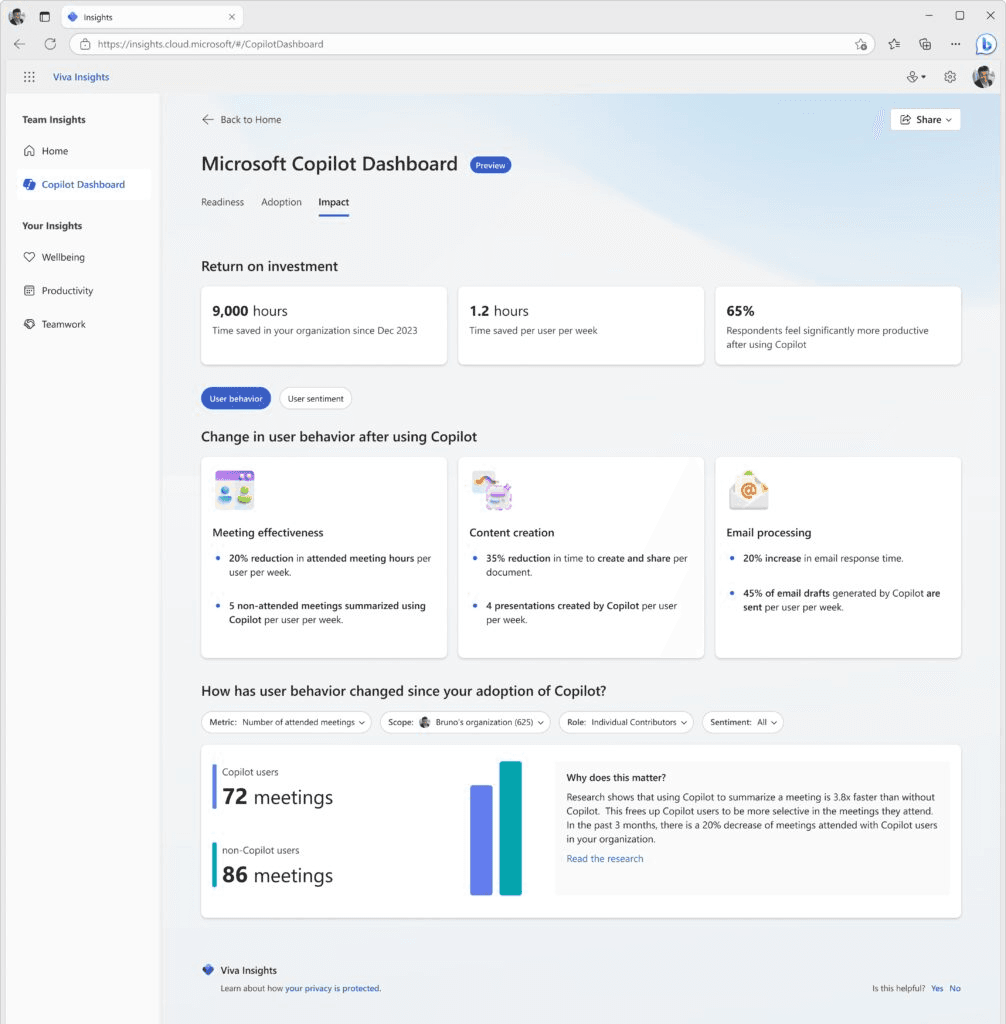Click Viva Insights header link
This screenshot has height=1024, width=1006.
(81, 77)
